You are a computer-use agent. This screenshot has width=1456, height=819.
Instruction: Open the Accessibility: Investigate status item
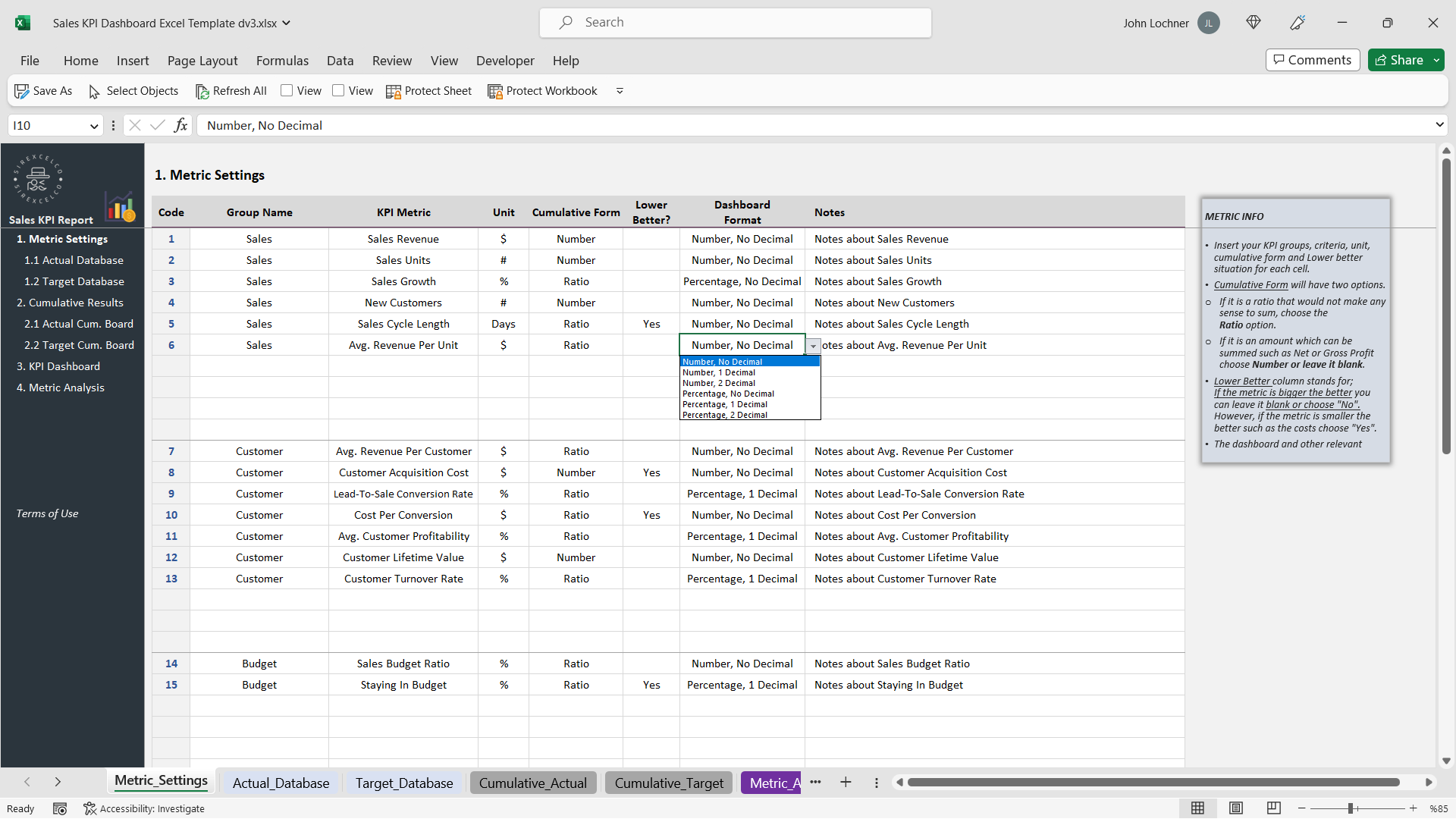[144, 808]
